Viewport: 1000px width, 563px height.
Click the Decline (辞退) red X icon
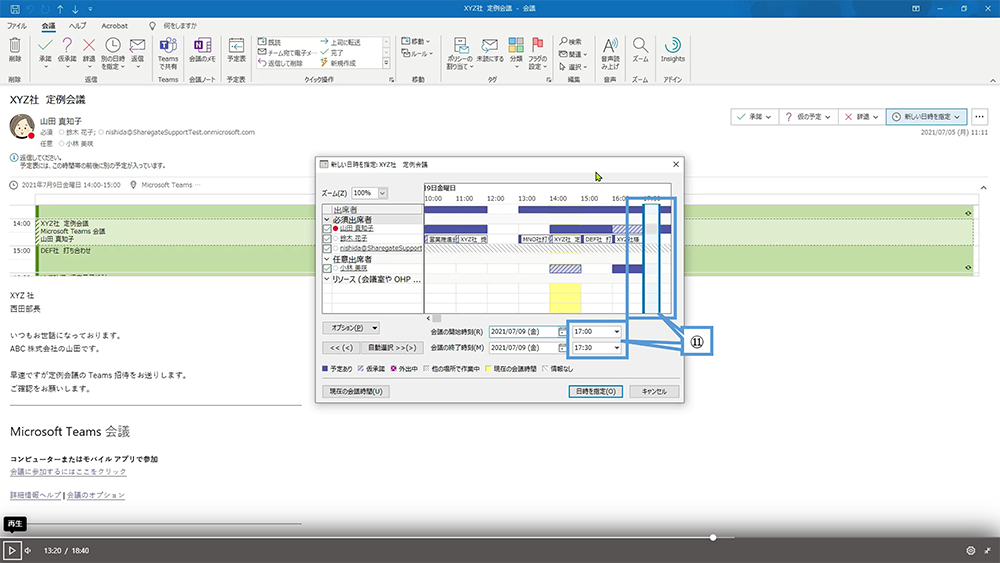(x=89, y=45)
